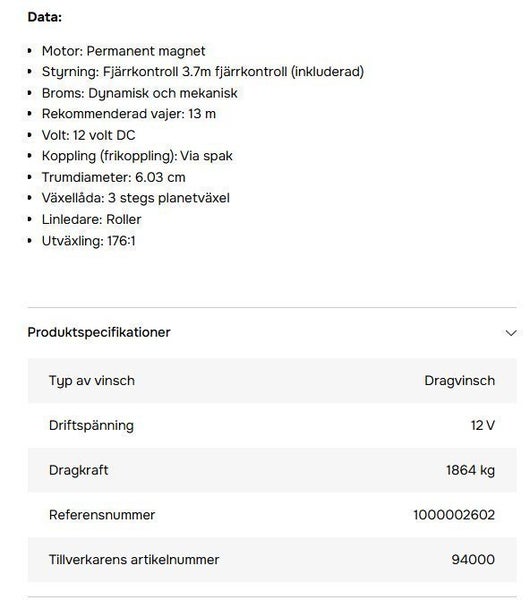Click the Trumdiameter: 6.03 cm item
The width and height of the screenshot is (530, 600).
click(x=113, y=177)
